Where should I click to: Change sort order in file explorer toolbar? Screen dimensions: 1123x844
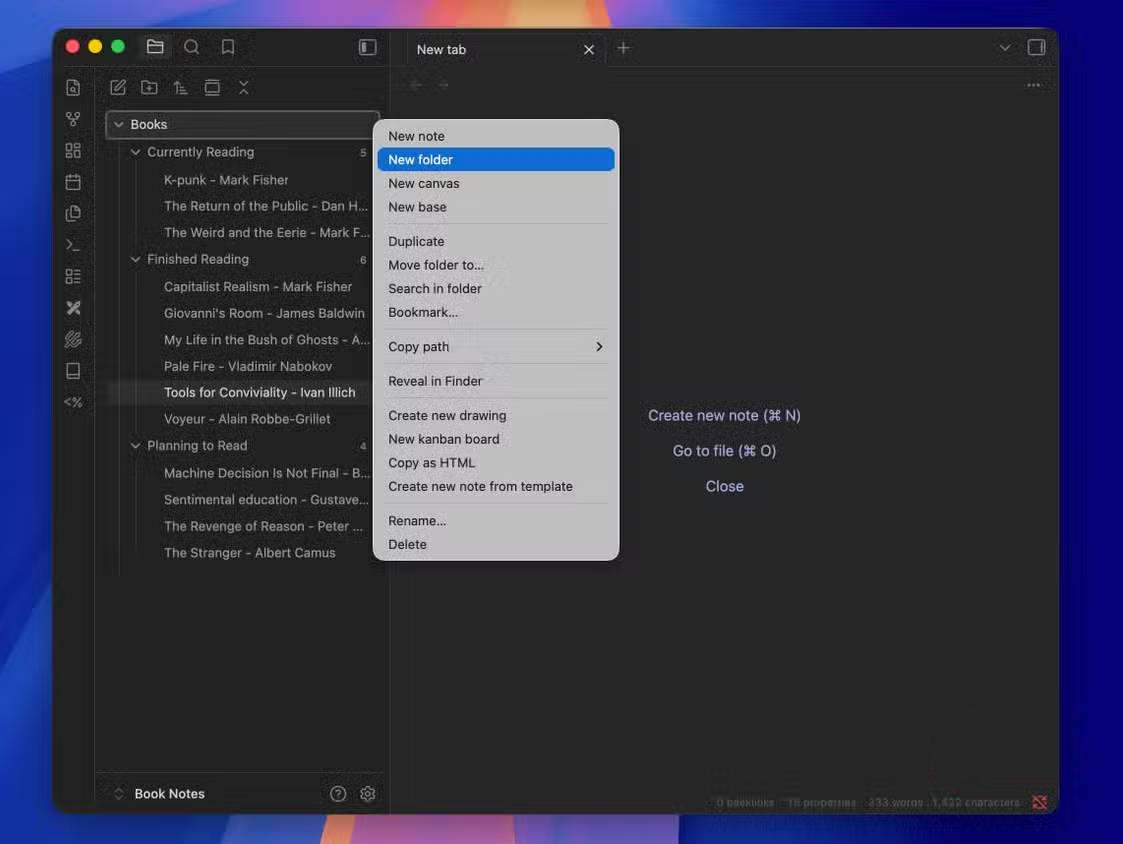pyautogui.click(x=180, y=88)
